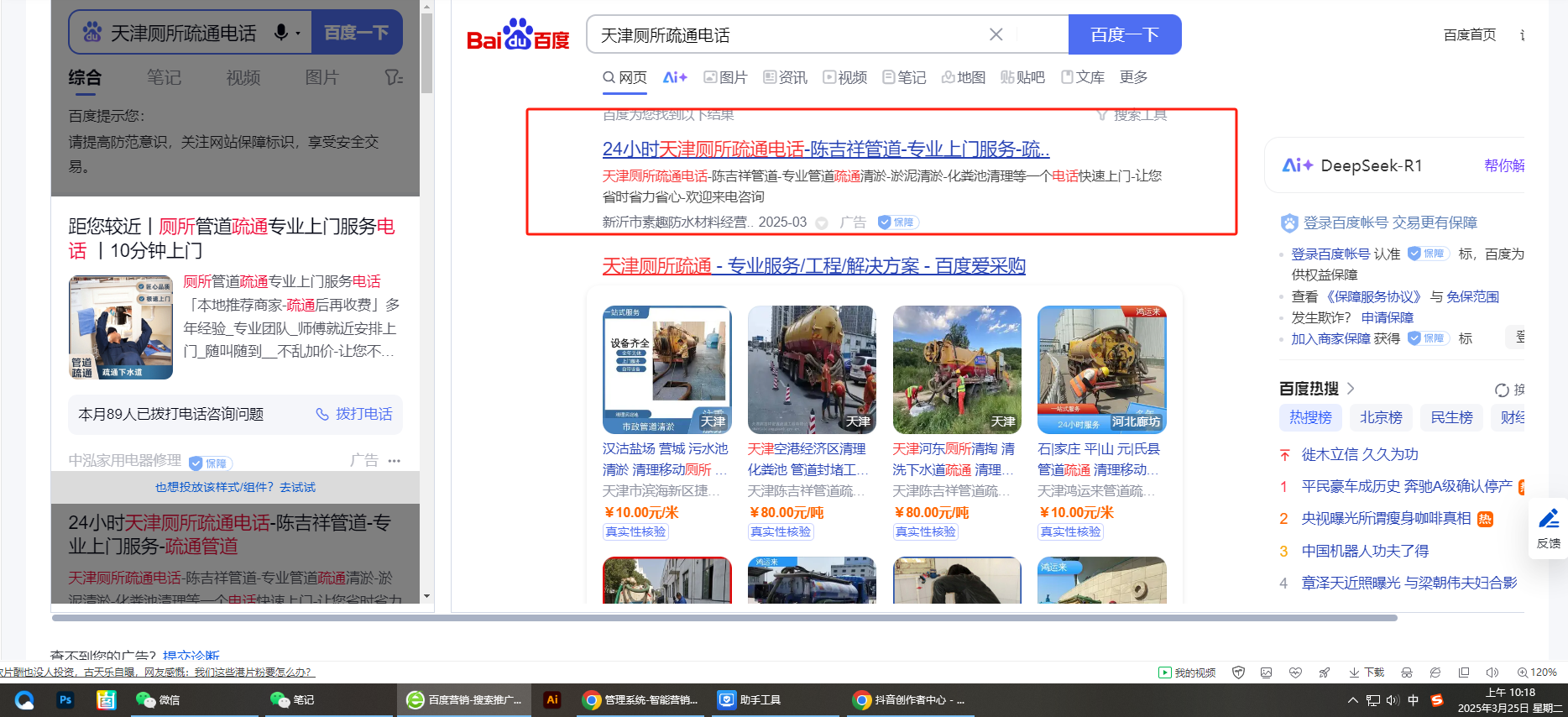This screenshot has width=1568, height=717.
Task: Expand the small circle icon after 2025-03 in the ad
Action: click(x=822, y=223)
